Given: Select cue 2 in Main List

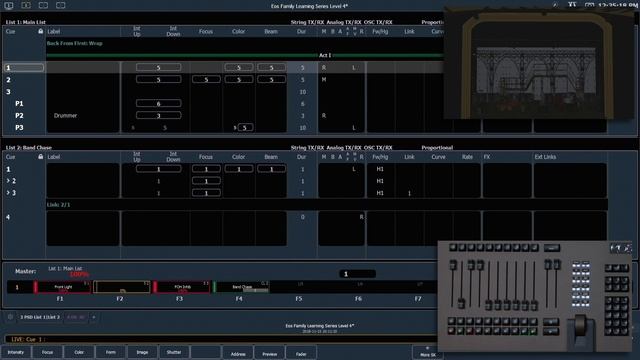Looking at the screenshot, I should click(8, 80).
